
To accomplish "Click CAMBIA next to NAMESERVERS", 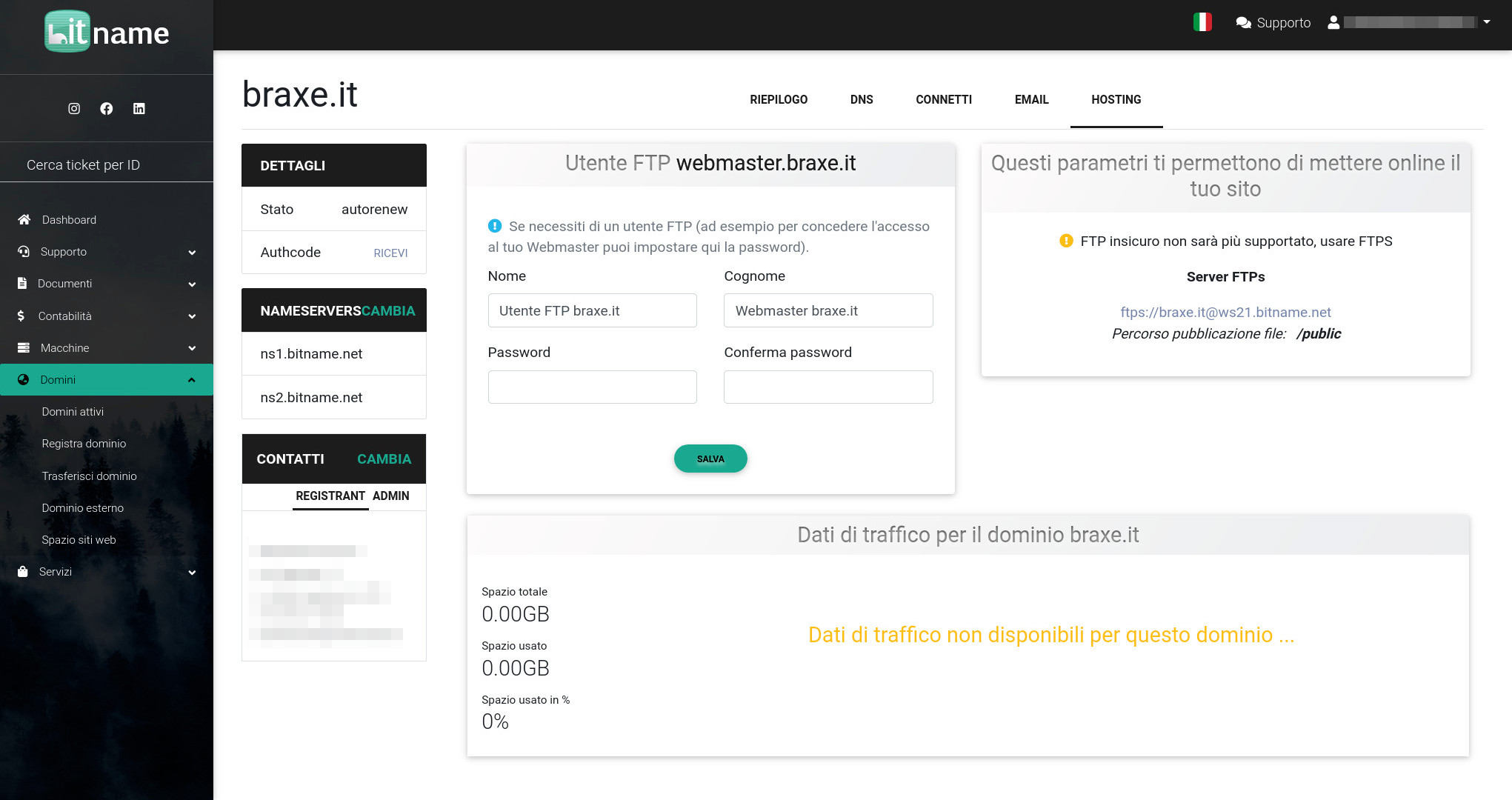I will (388, 310).
